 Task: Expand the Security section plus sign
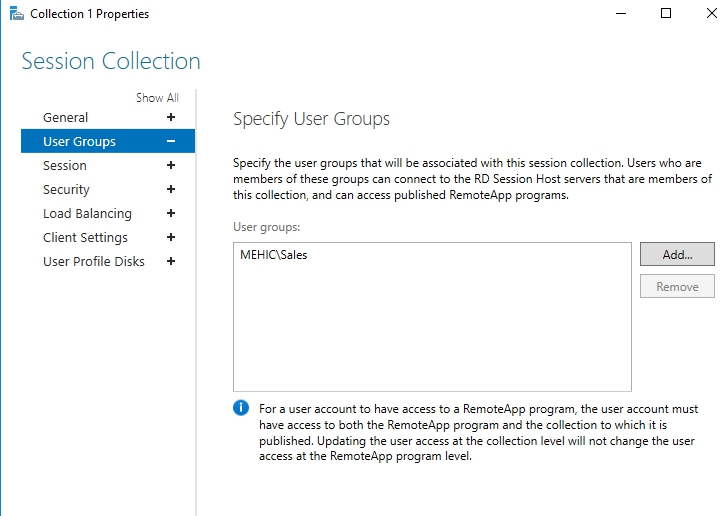coord(171,190)
